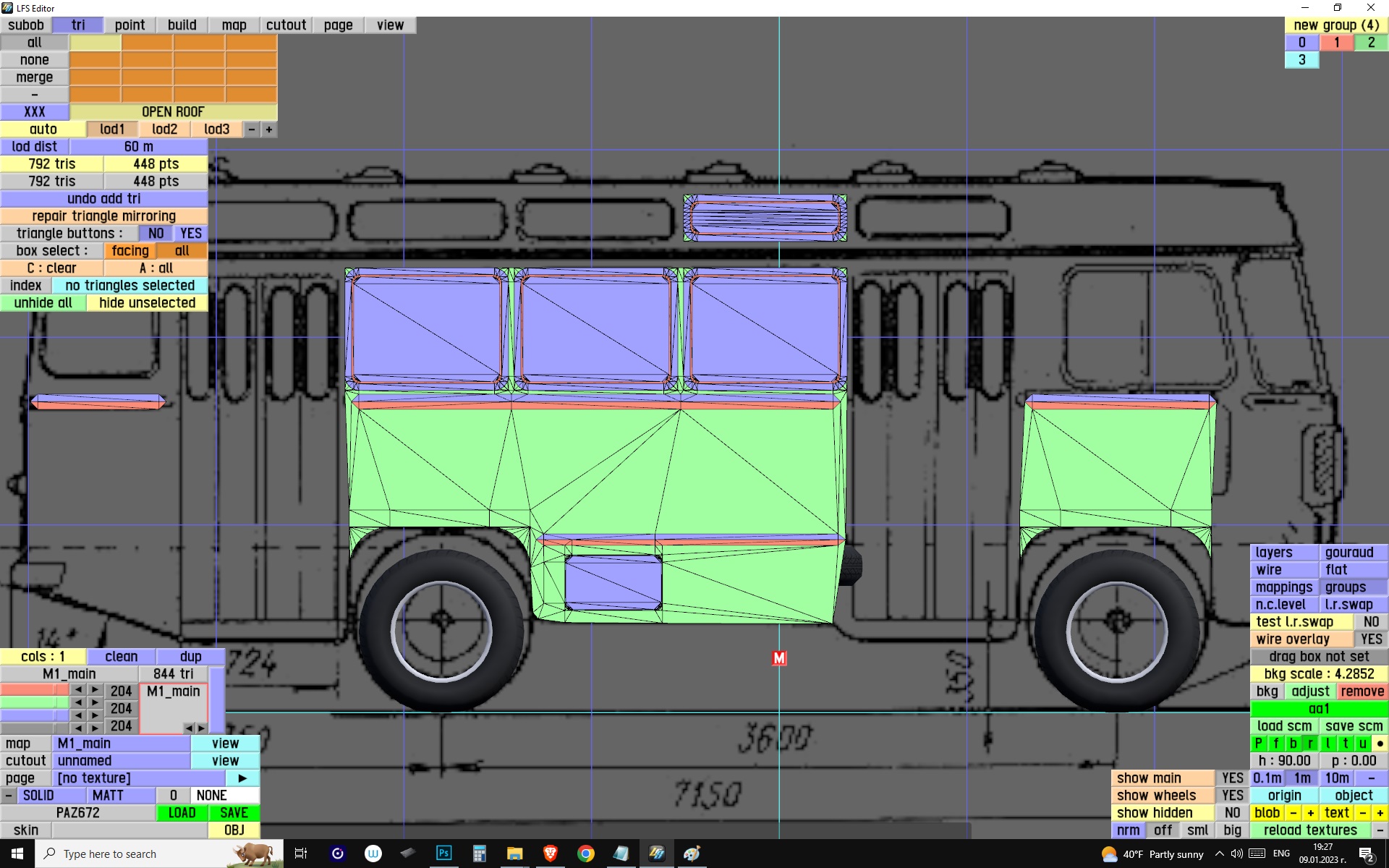Screen dimensions: 1389x868
Task: Click the minus button left of SOLID
Action: click(8, 795)
